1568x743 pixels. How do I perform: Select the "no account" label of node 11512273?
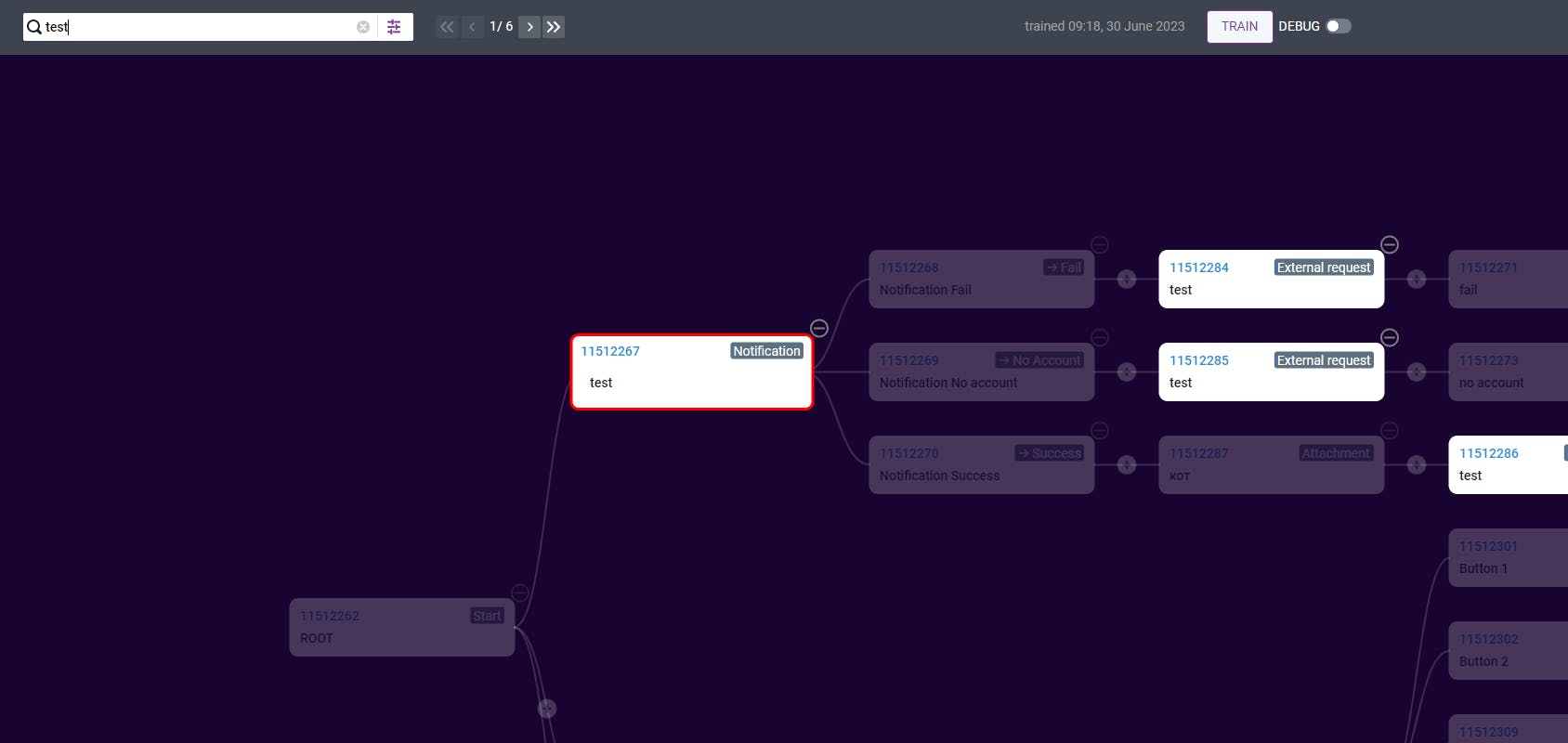tap(1492, 383)
